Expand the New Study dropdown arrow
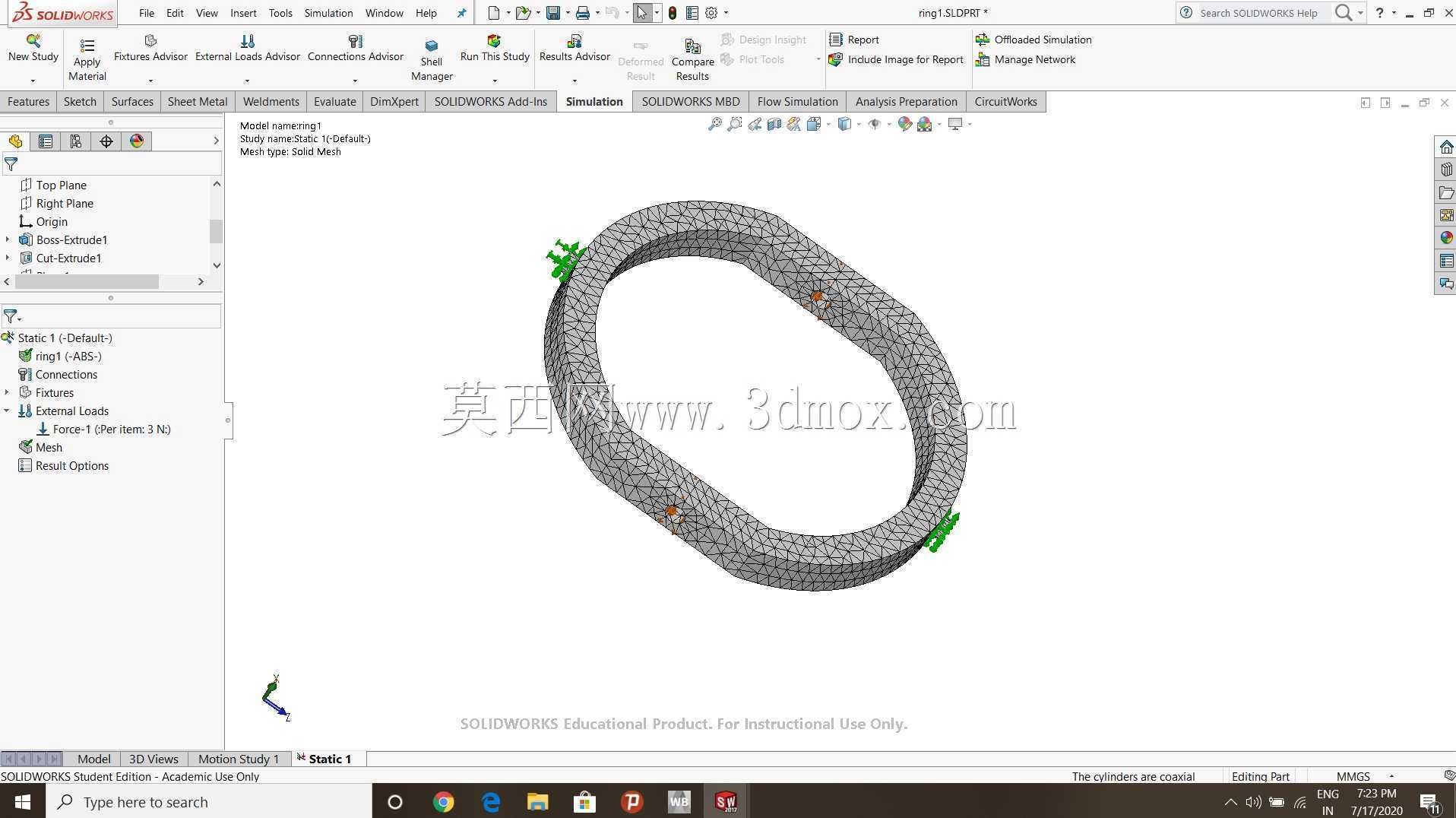This screenshot has height=818, width=1456. tap(33, 81)
